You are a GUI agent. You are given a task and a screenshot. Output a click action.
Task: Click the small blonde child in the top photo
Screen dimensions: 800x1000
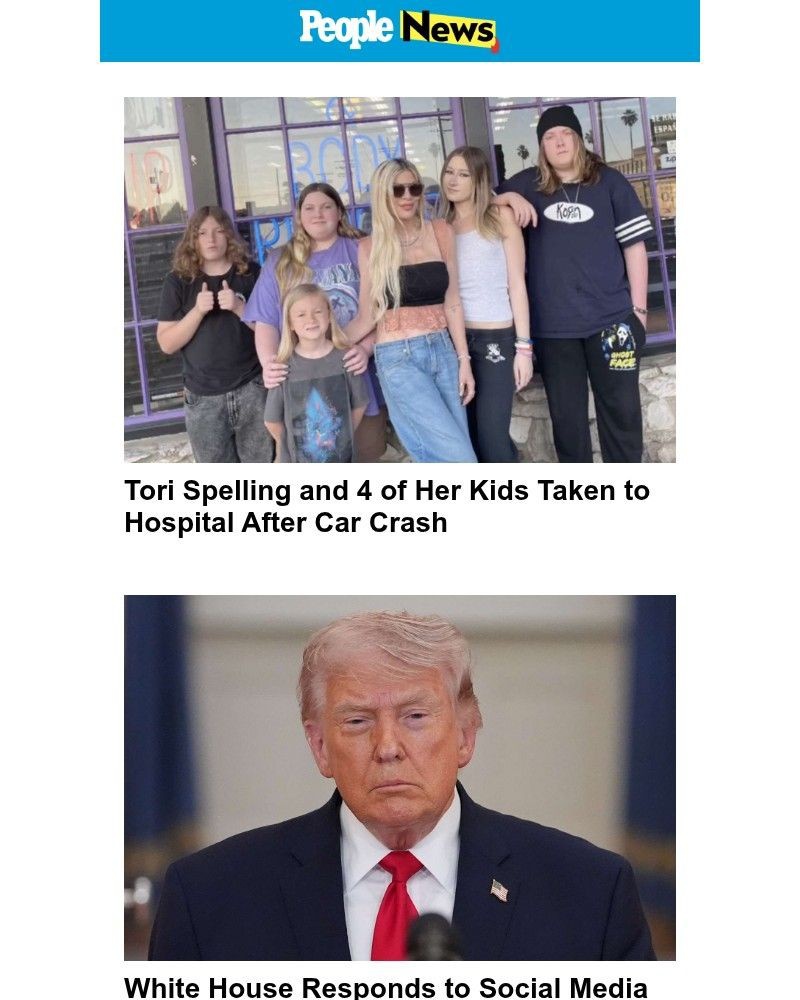pos(315,373)
